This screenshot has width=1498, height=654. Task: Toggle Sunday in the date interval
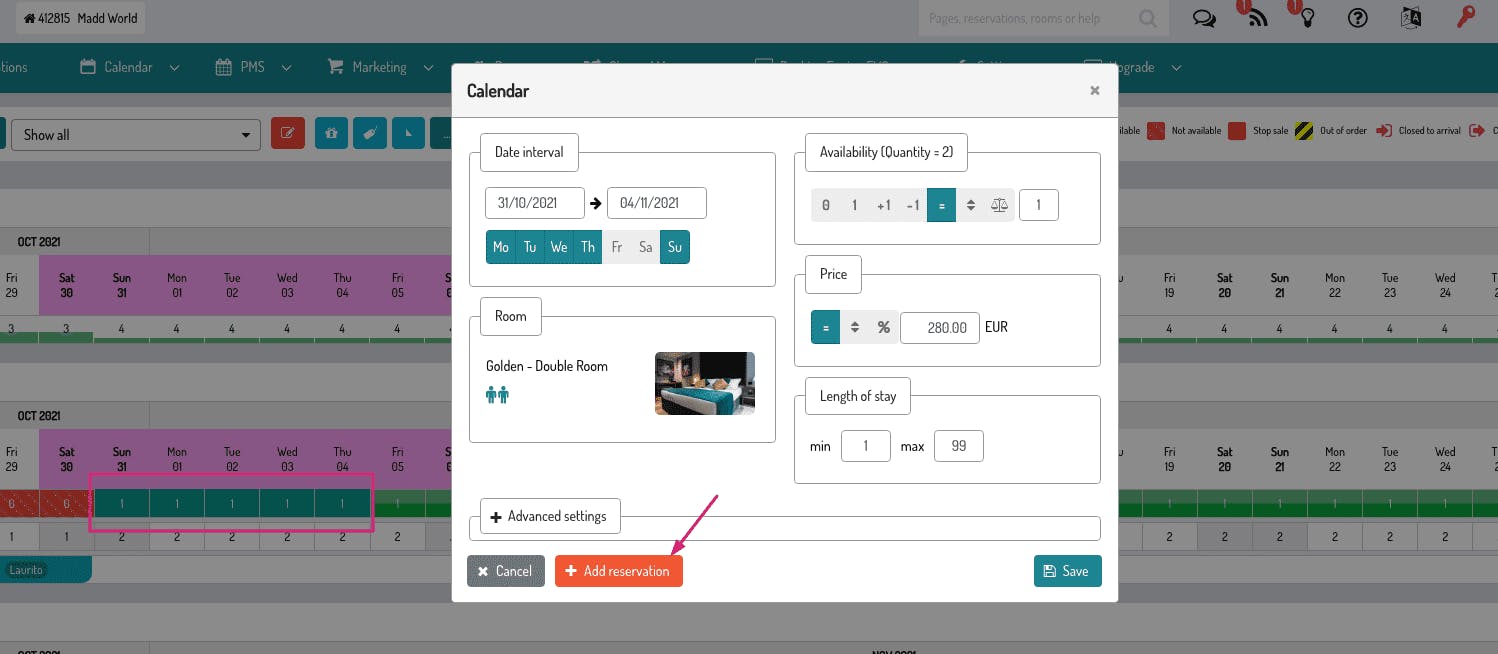coord(675,247)
